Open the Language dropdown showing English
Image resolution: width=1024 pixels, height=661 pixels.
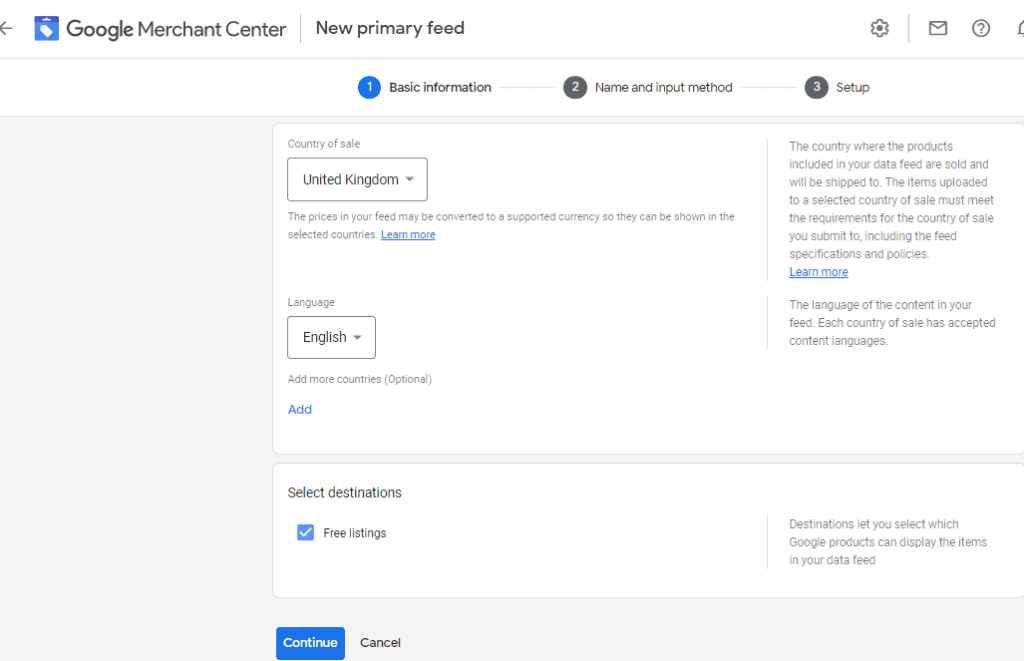(x=331, y=337)
